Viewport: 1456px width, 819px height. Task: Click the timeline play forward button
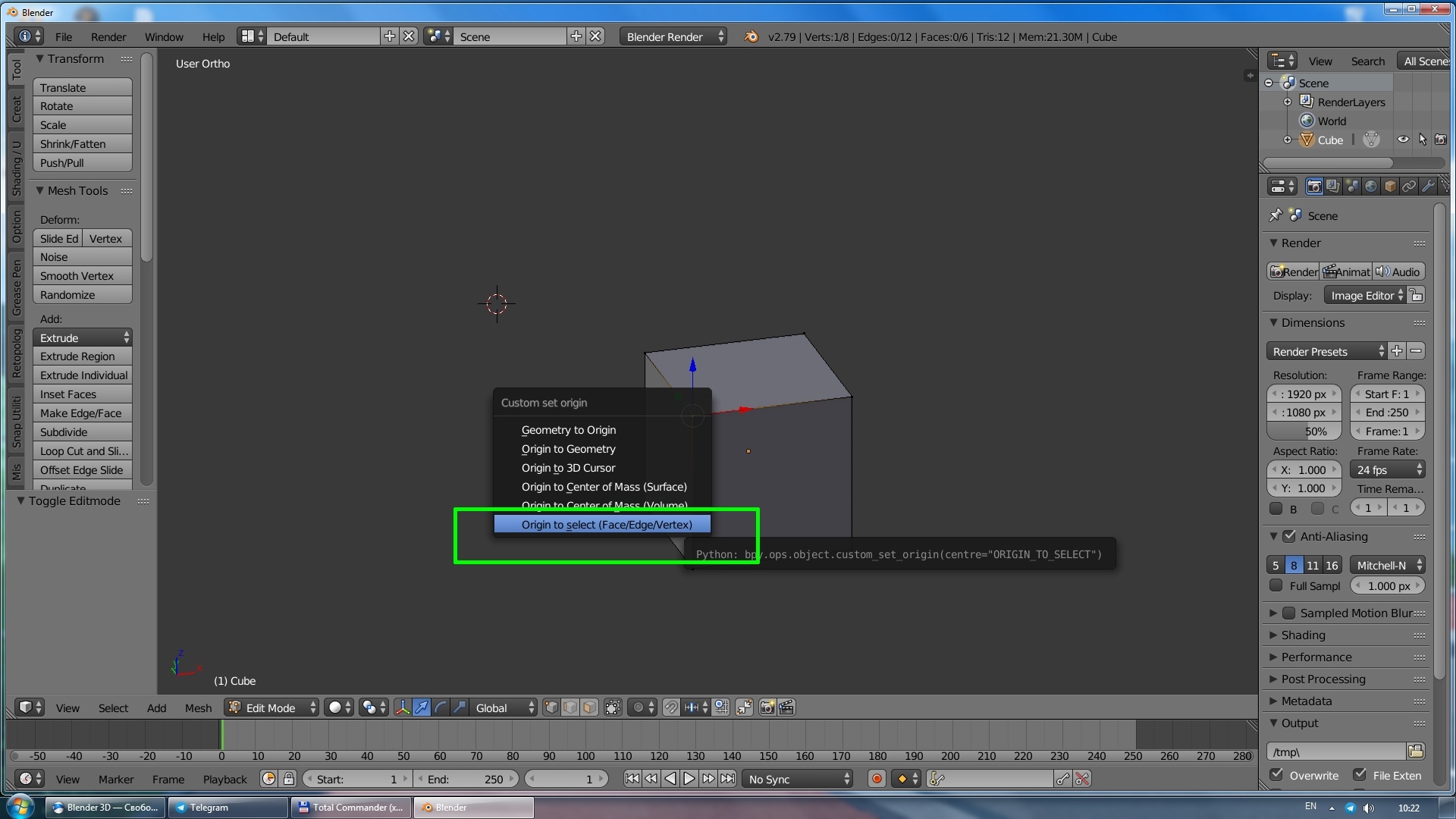[x=689, y=779]
